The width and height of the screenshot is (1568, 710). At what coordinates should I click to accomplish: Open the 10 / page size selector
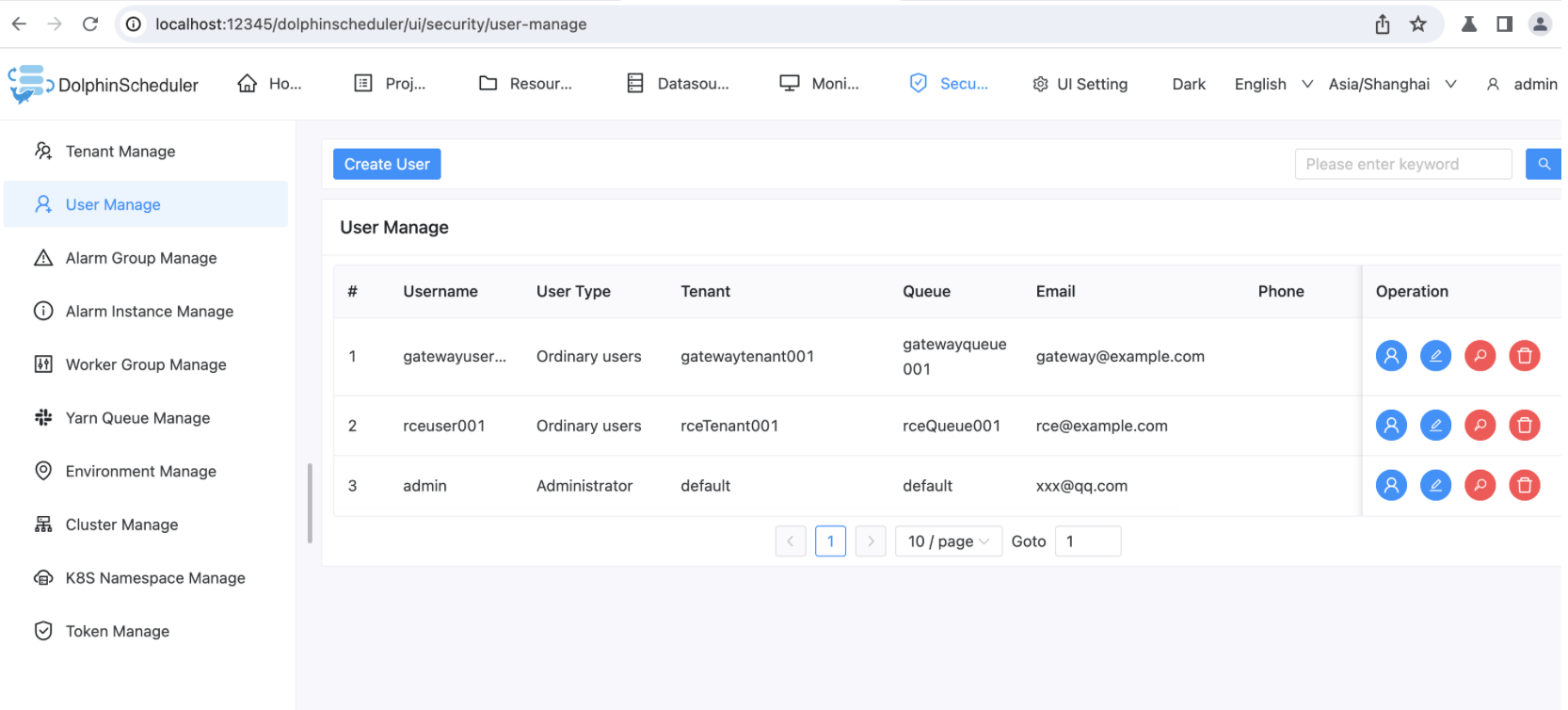pyautogui.click(x=948, y=541)
